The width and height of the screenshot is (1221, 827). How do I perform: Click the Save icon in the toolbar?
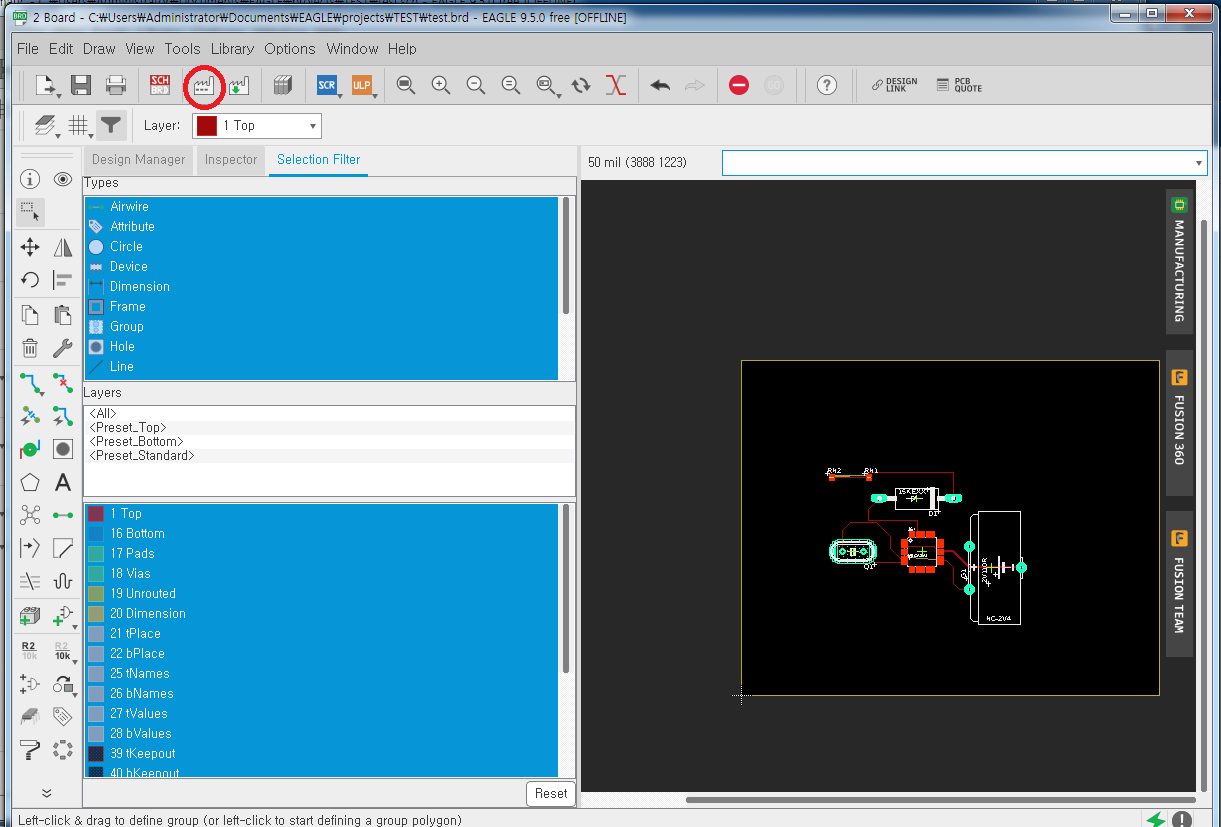[x=81, y=86]
